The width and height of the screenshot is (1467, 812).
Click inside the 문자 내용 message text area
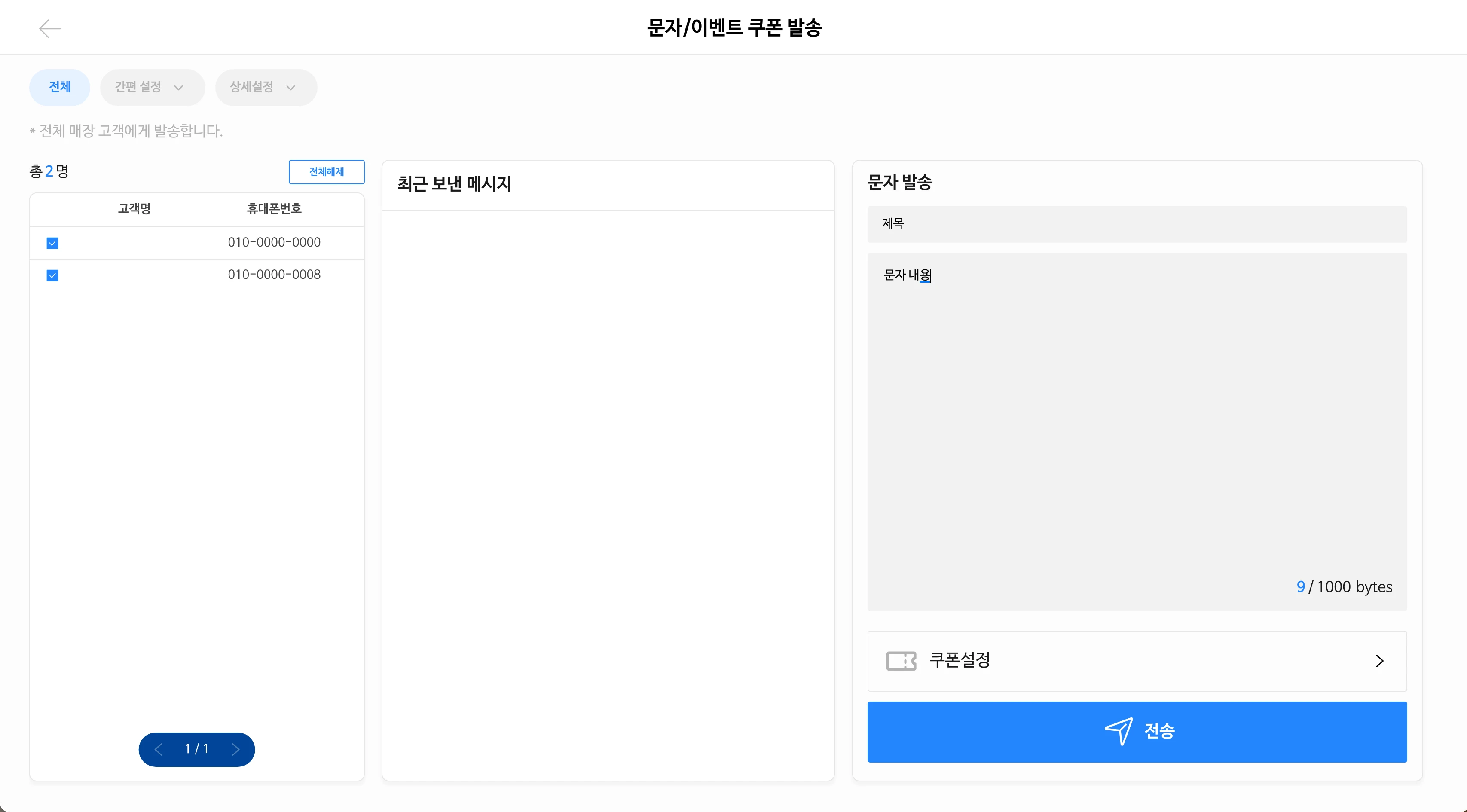(1137, 431)
